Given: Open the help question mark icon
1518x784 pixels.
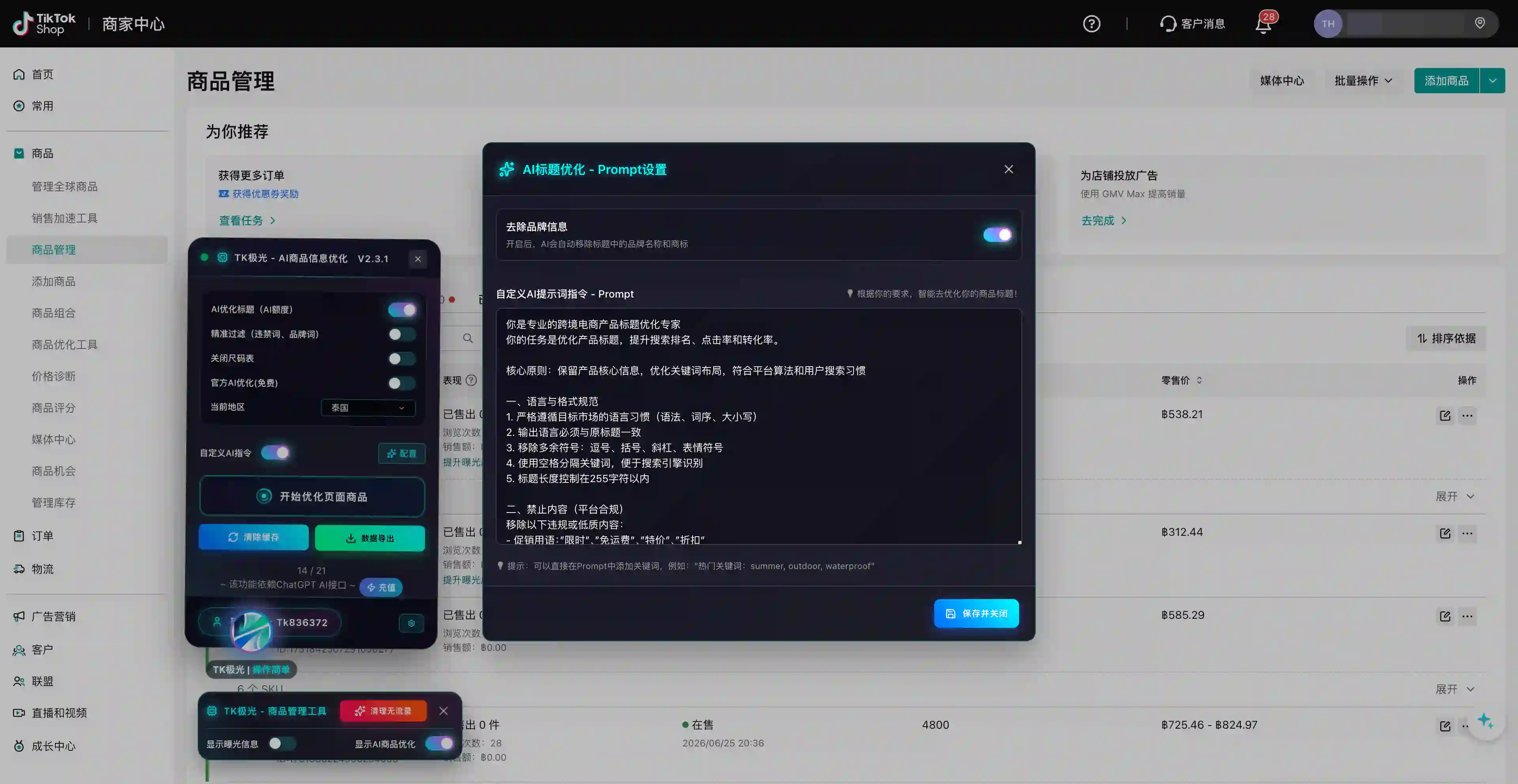Looking at the screenshot, I should (x=1091, y=24).
